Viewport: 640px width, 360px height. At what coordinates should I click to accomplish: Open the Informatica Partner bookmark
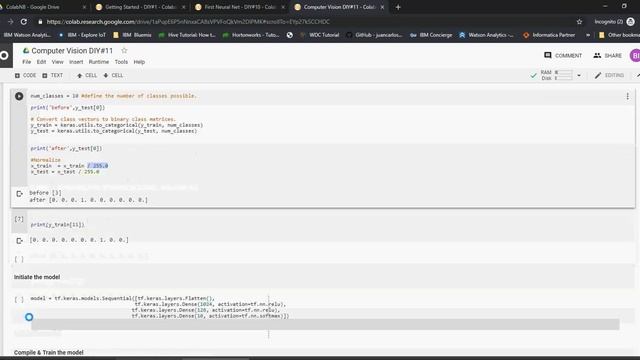(549, 35)
